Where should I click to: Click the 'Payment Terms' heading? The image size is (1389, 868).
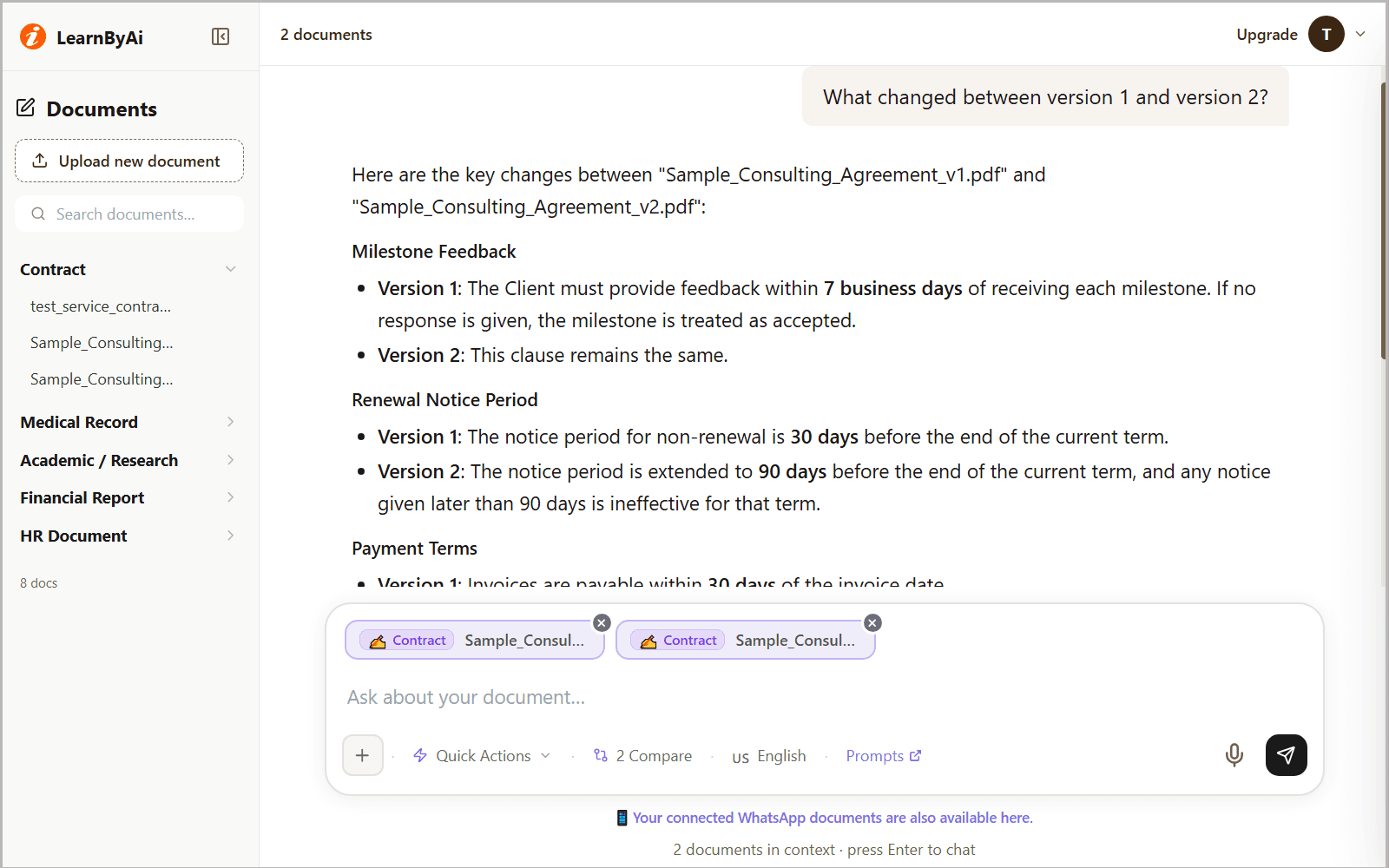pyautogui.click(x=414, y=549)
